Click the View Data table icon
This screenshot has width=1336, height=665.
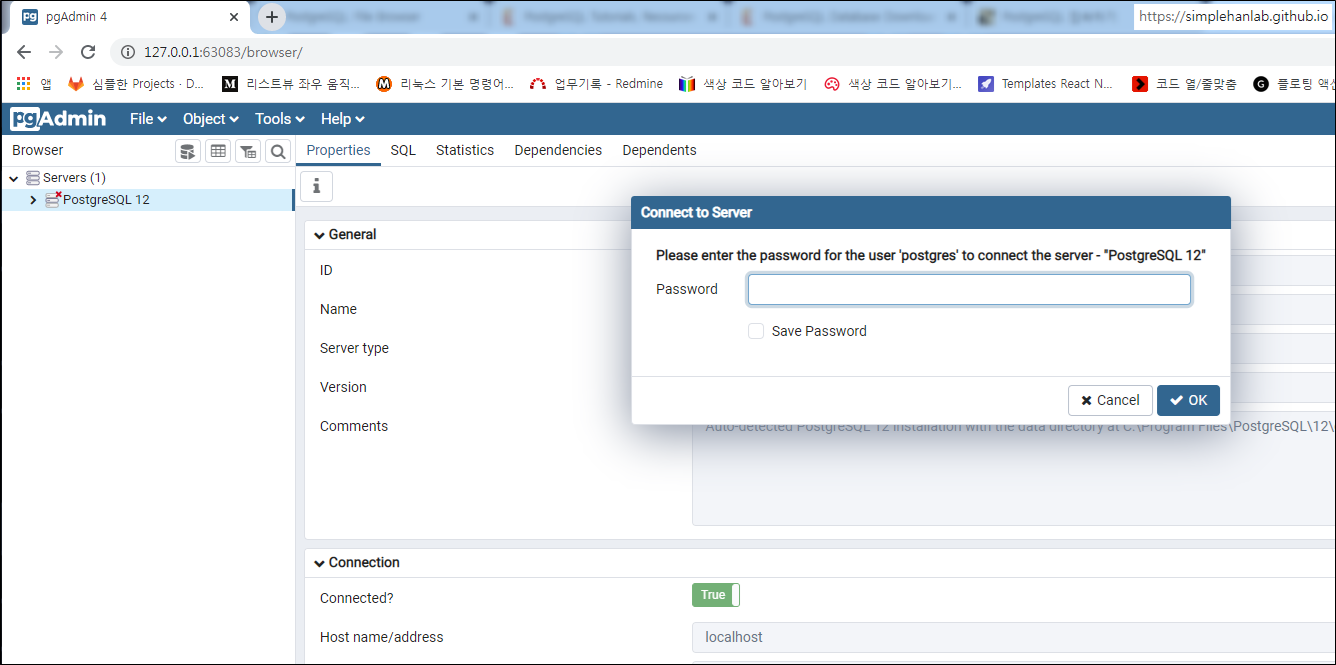pos(218,151)
